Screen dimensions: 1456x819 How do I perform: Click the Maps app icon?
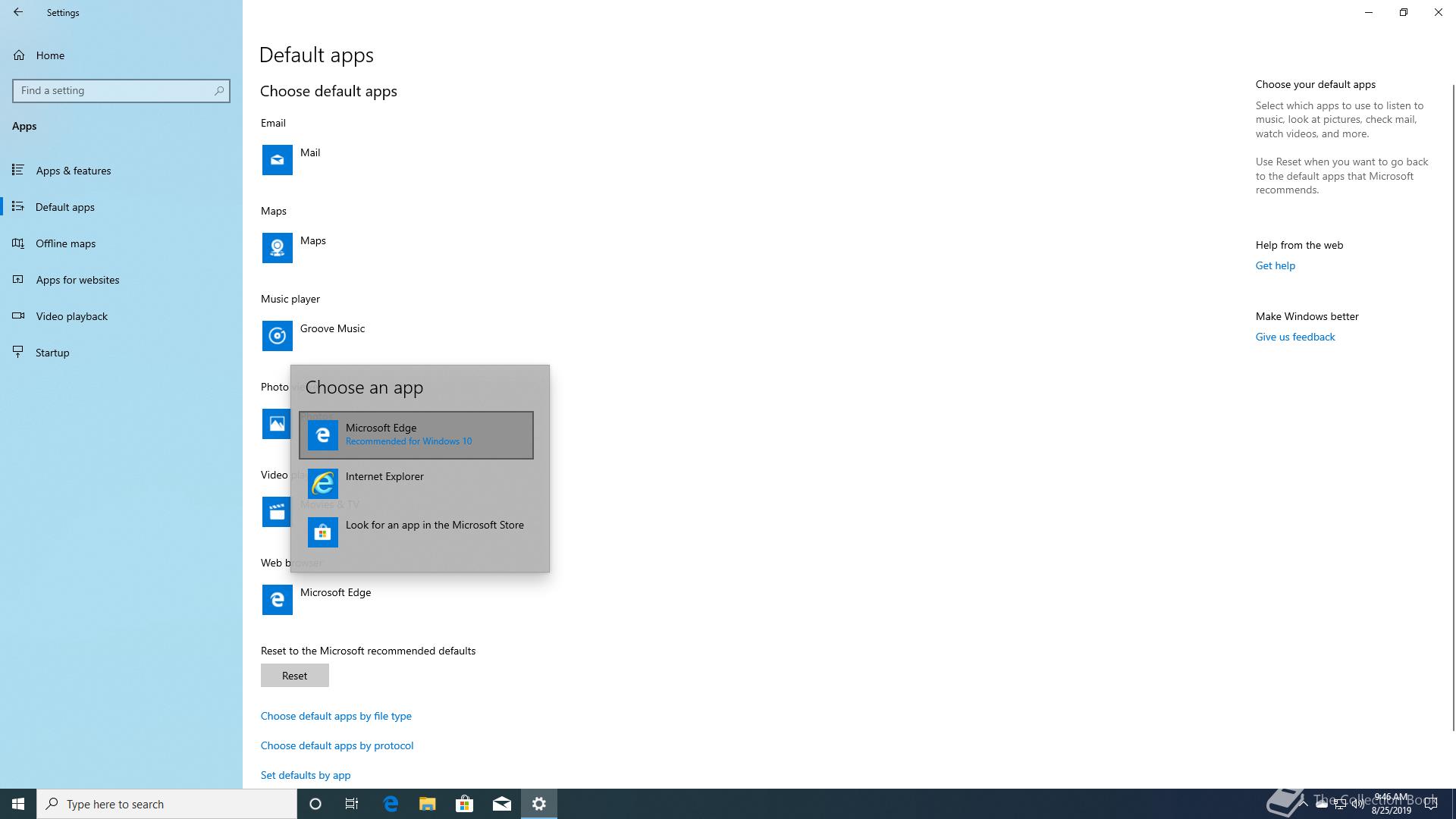[278, 248]
